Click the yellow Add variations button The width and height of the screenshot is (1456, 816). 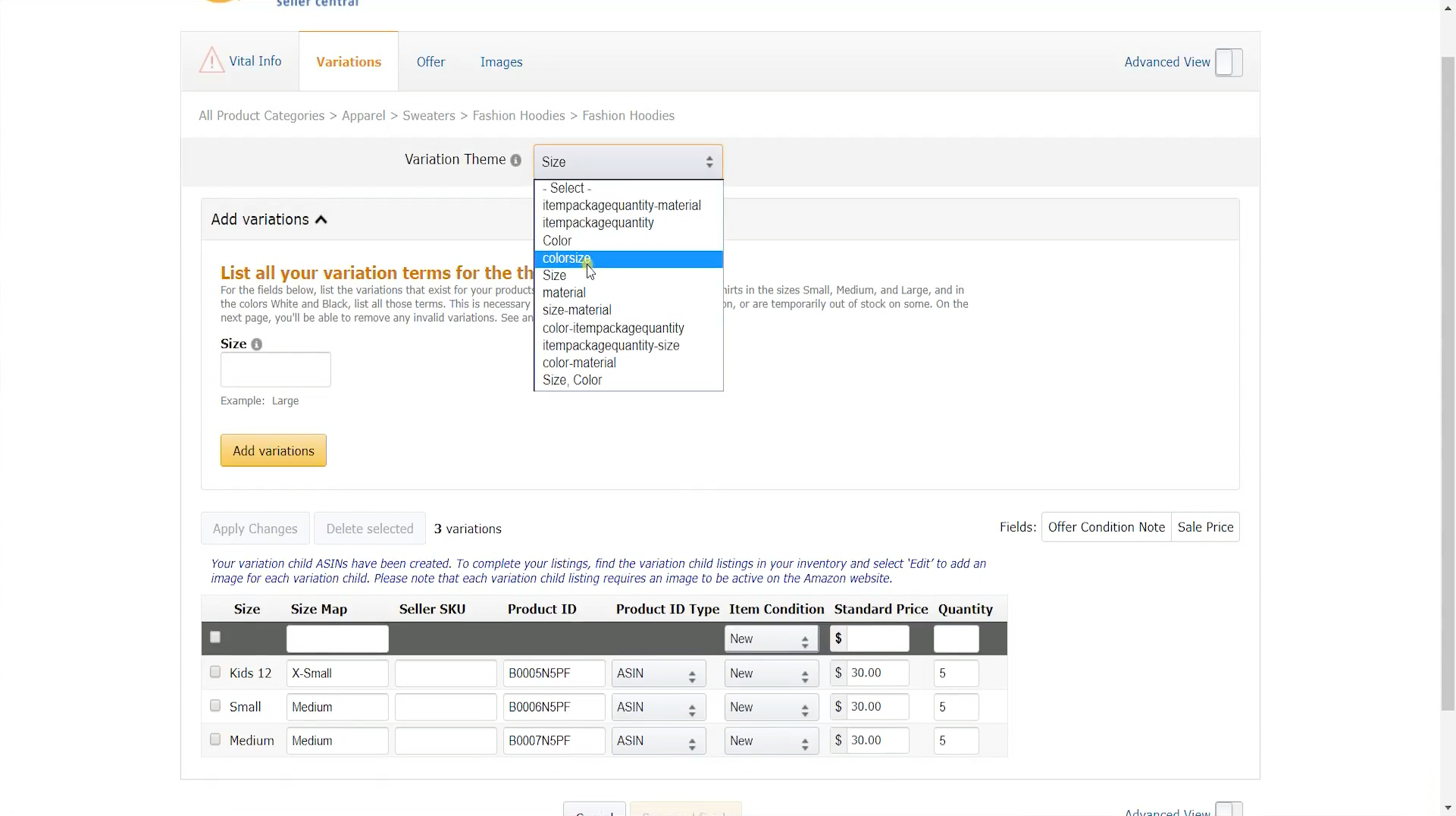[x=273, y=450]
